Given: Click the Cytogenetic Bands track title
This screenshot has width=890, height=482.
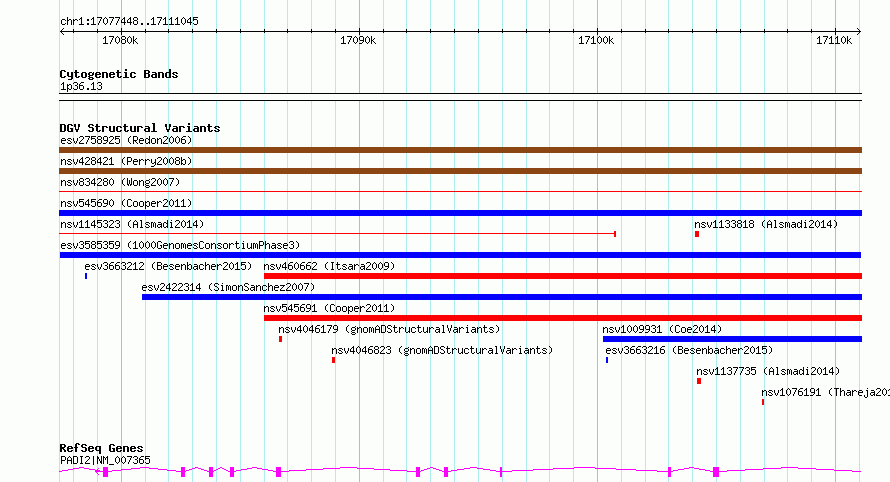Looking at the screenshot, I should [119, 74].
